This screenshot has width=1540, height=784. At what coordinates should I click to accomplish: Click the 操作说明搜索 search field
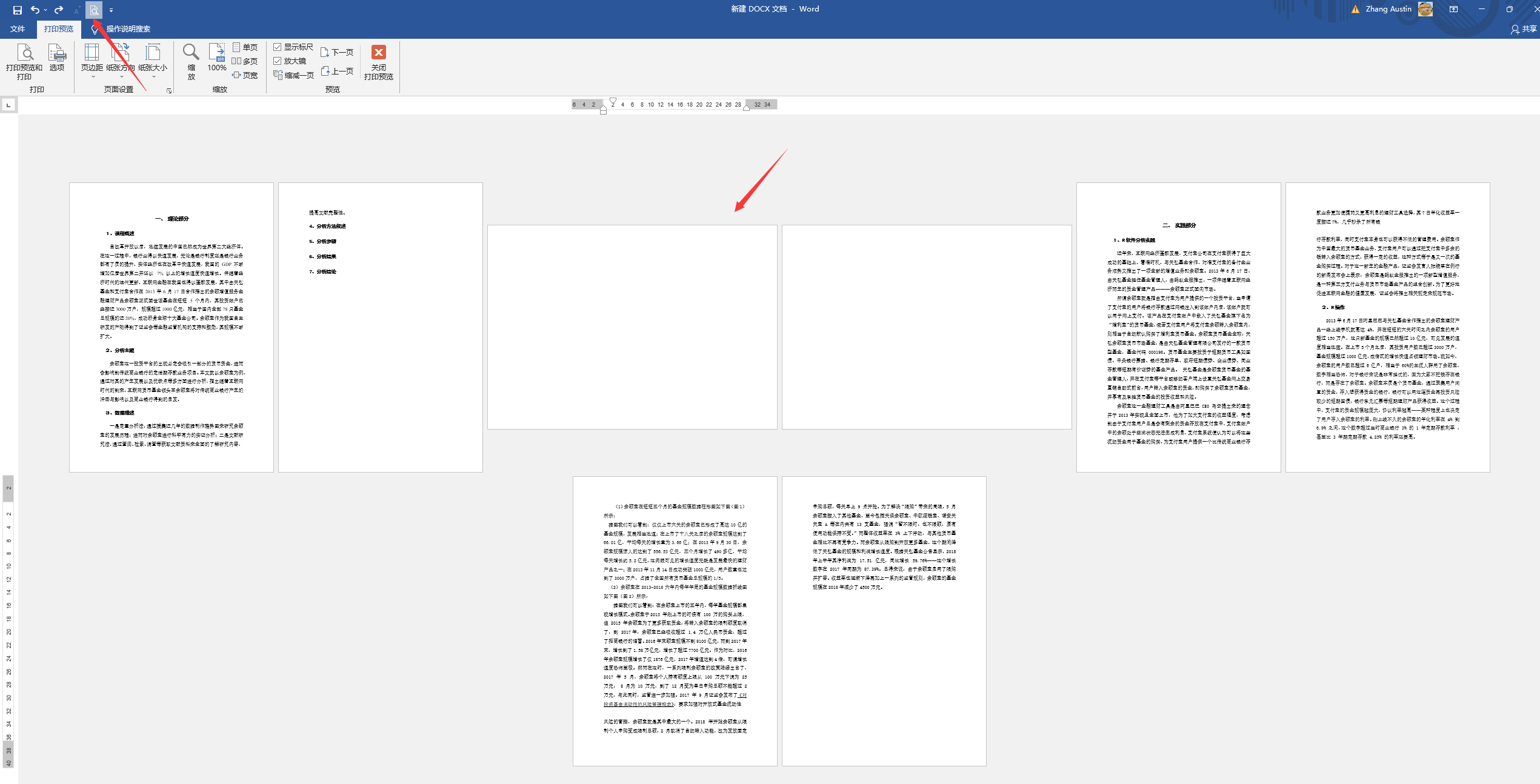click(x=128, y=28)
